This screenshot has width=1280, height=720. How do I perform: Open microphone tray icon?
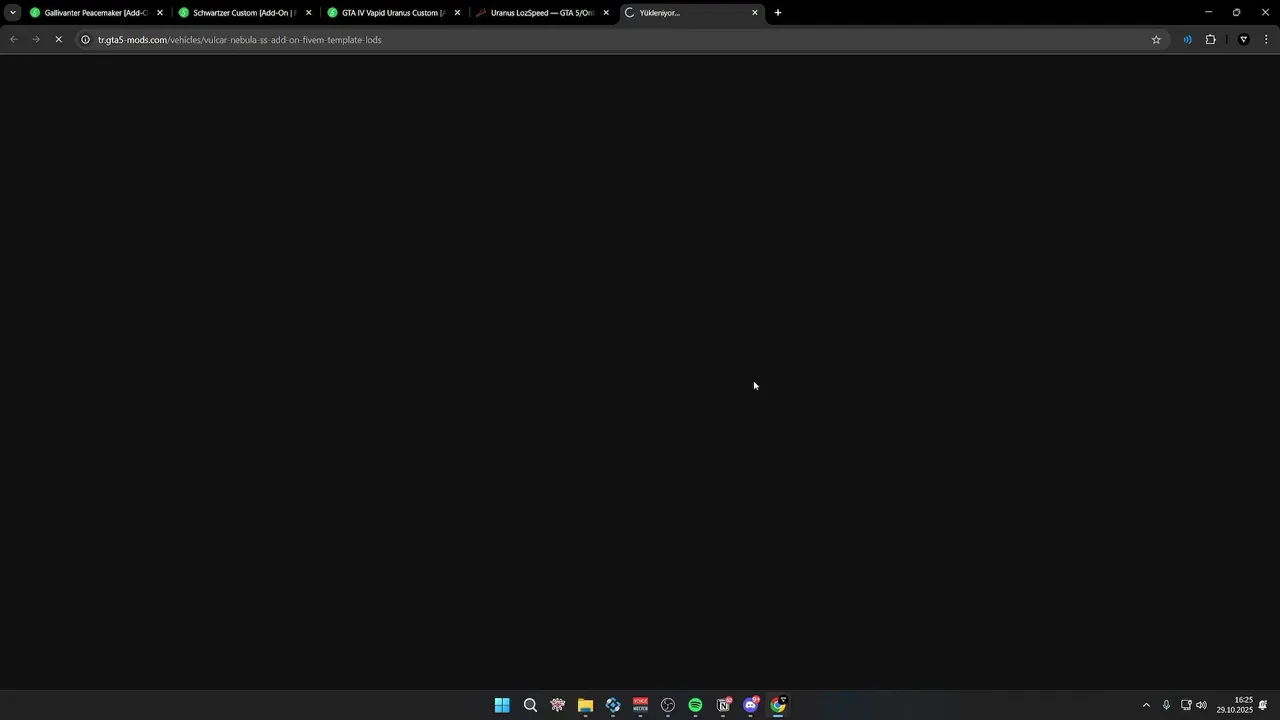(1166, 705)
